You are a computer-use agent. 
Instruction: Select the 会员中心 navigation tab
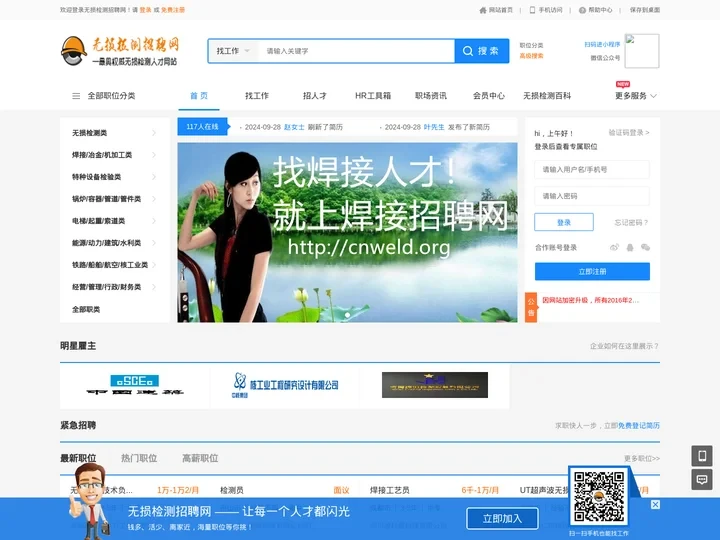[489, 96]
